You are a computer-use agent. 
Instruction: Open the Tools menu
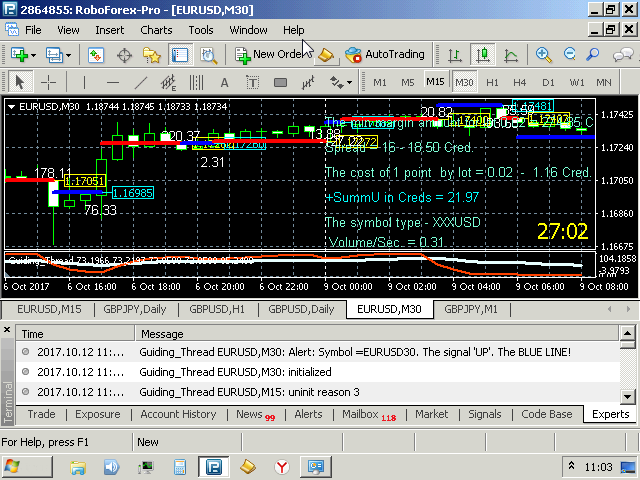201,30
